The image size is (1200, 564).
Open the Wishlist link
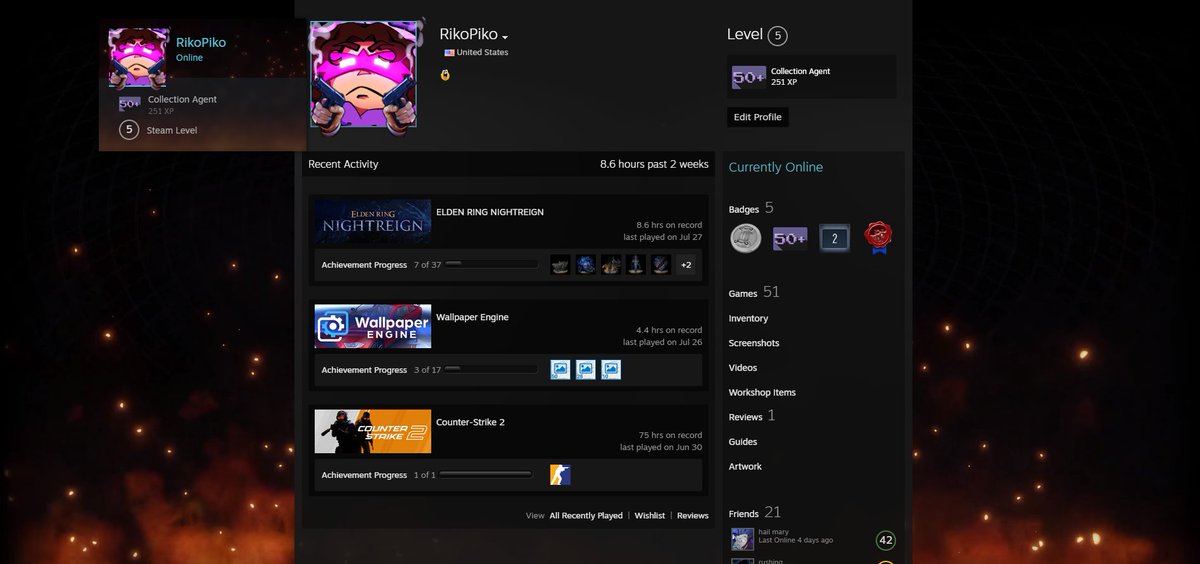click(649, 516)
